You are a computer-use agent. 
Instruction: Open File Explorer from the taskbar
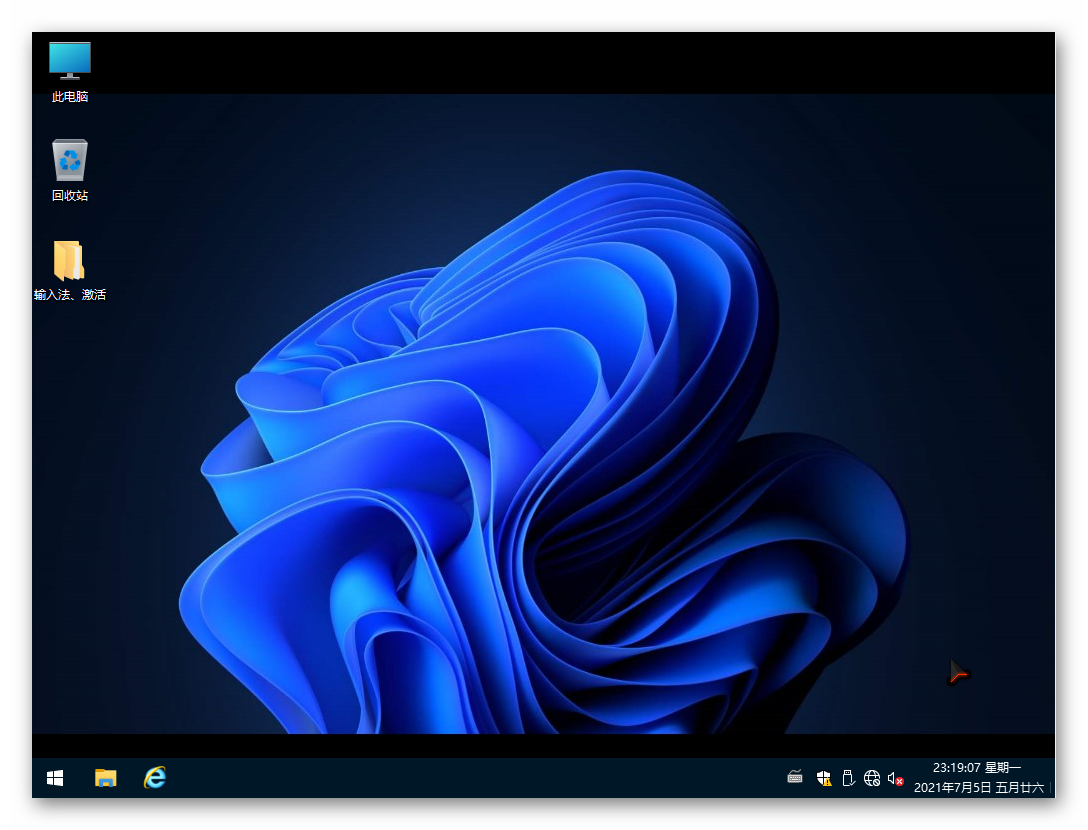pyautogui.click(x=105, y=778)
